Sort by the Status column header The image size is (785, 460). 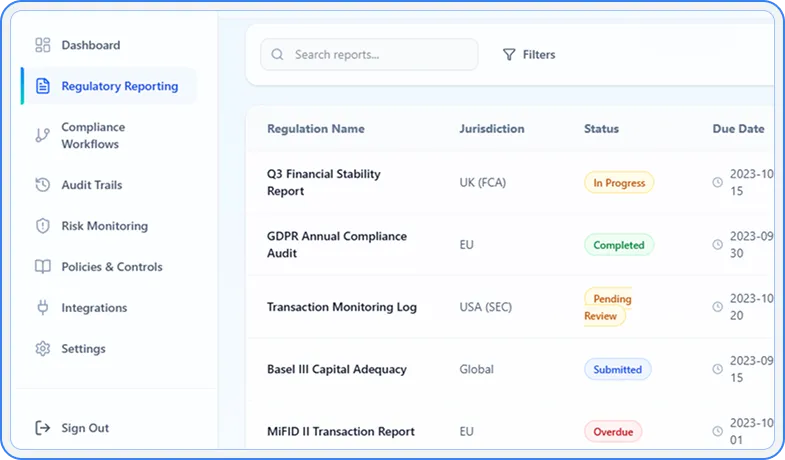[601, 129]
